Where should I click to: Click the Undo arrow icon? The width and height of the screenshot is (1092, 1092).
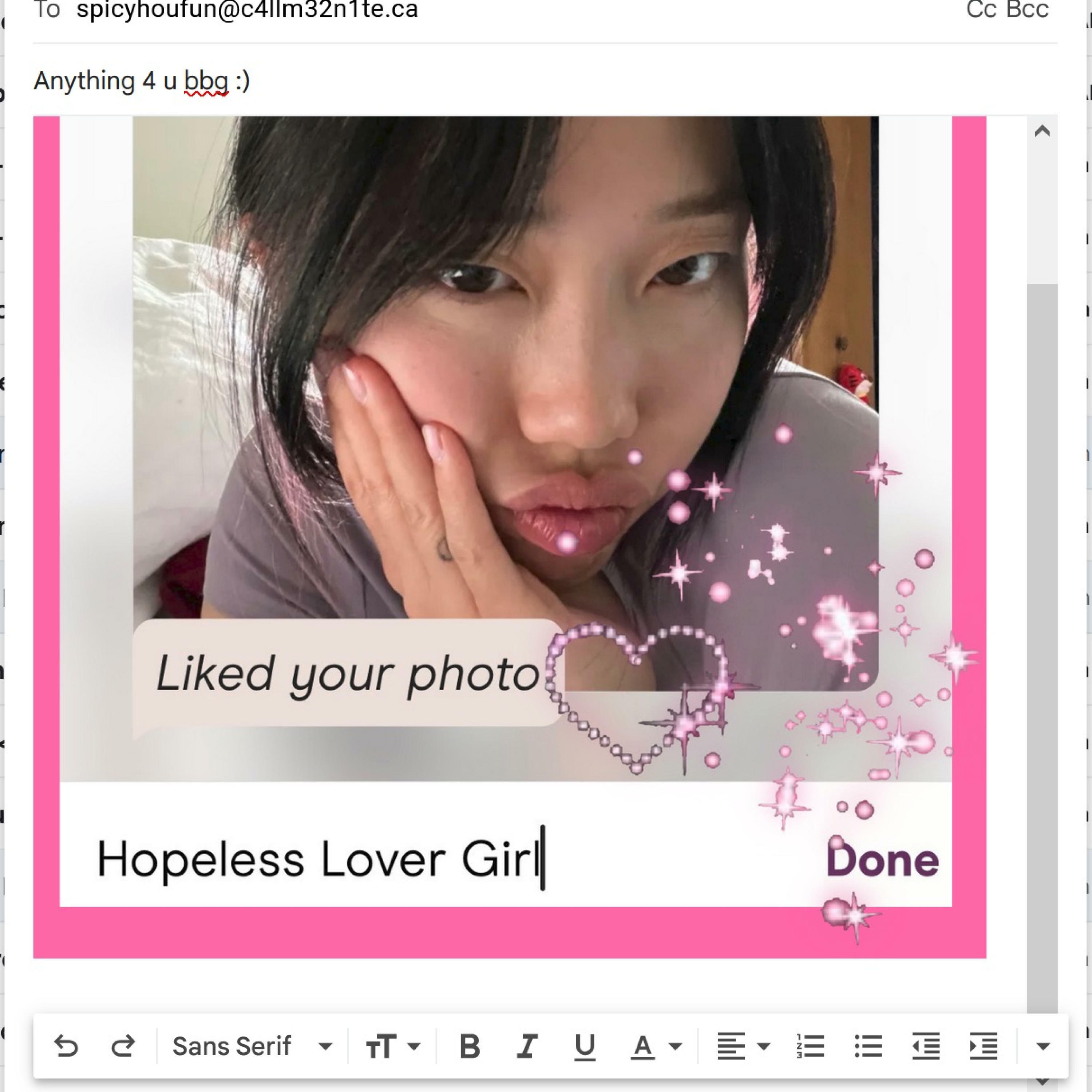tap(66, 1046)
